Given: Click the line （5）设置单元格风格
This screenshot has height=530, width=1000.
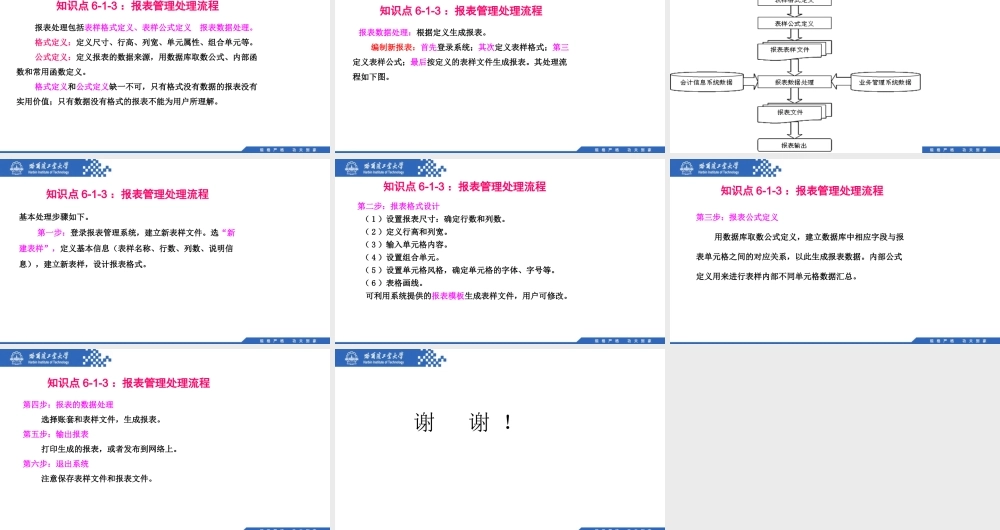Looking at the screenshot, I should (x=460, y=270).
